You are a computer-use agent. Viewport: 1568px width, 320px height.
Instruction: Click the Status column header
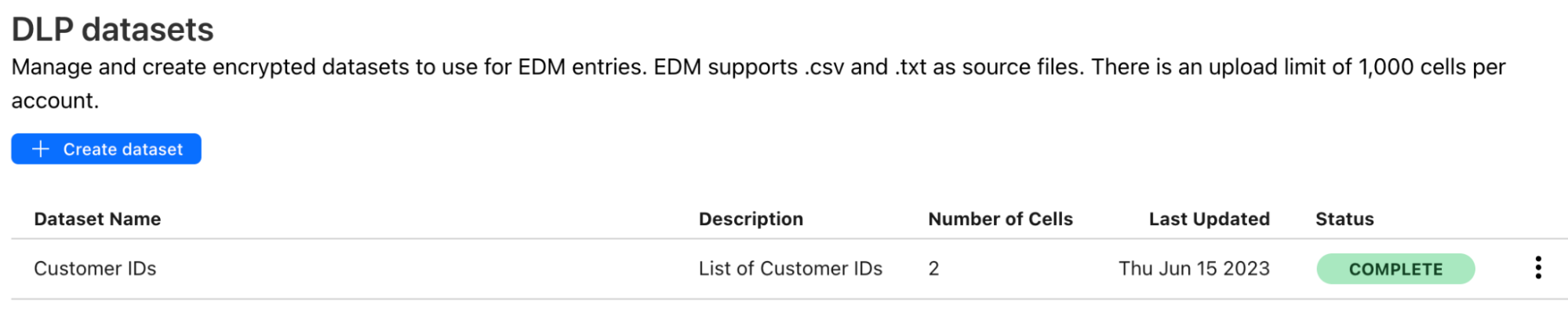[1344, 219]
